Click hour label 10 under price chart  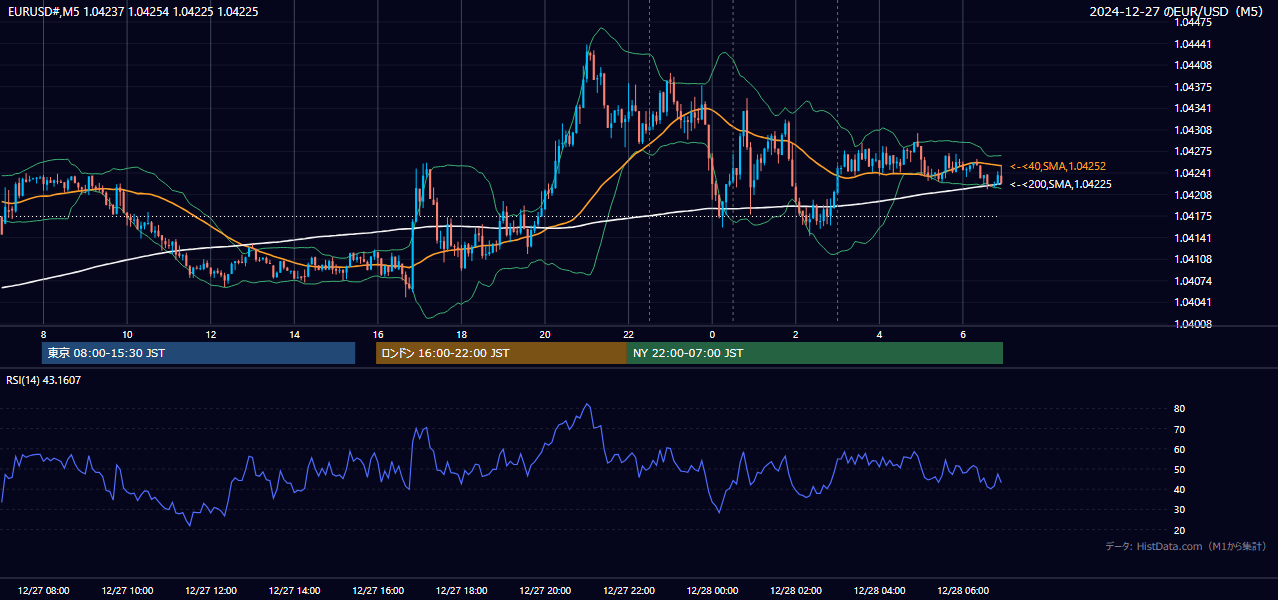pyautogui.click(x=127, y=334)
